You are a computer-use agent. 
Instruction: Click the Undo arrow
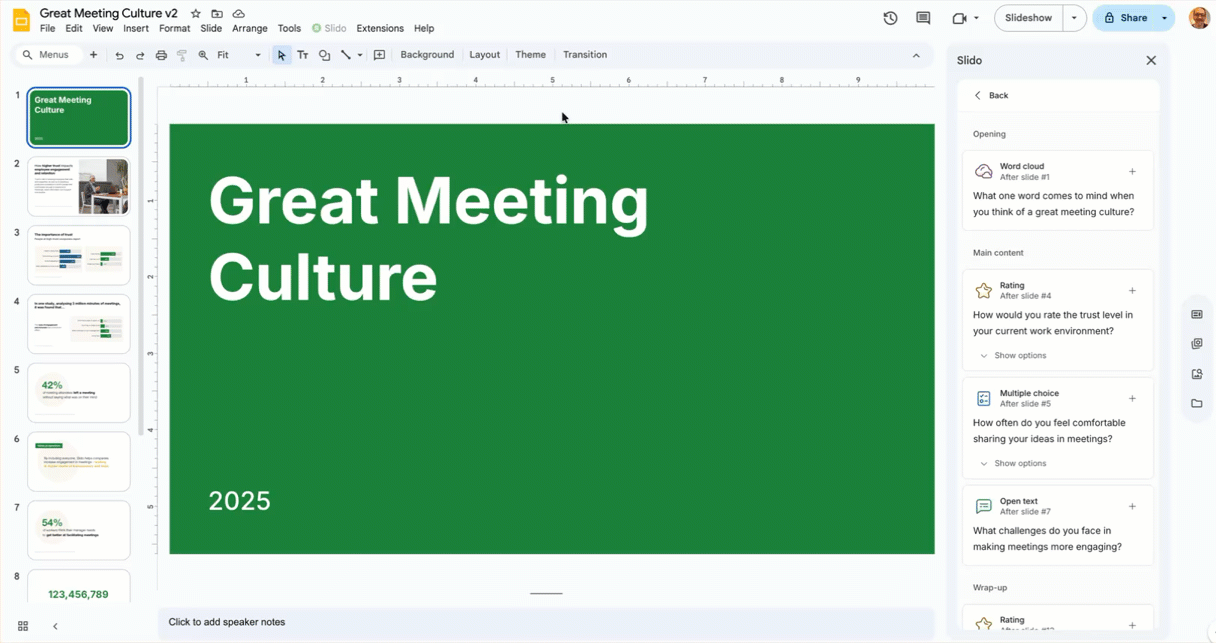point(119,55)
